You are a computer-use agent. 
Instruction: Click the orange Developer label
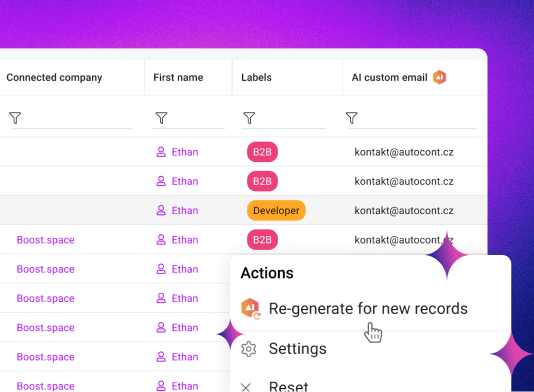tap(276, 210)
